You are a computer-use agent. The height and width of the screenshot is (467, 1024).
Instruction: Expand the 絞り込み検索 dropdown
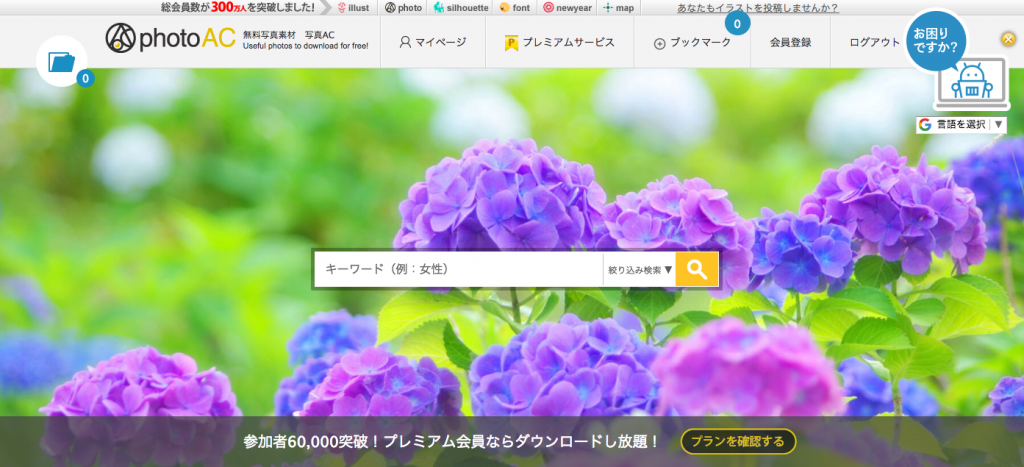pos(640,269)
